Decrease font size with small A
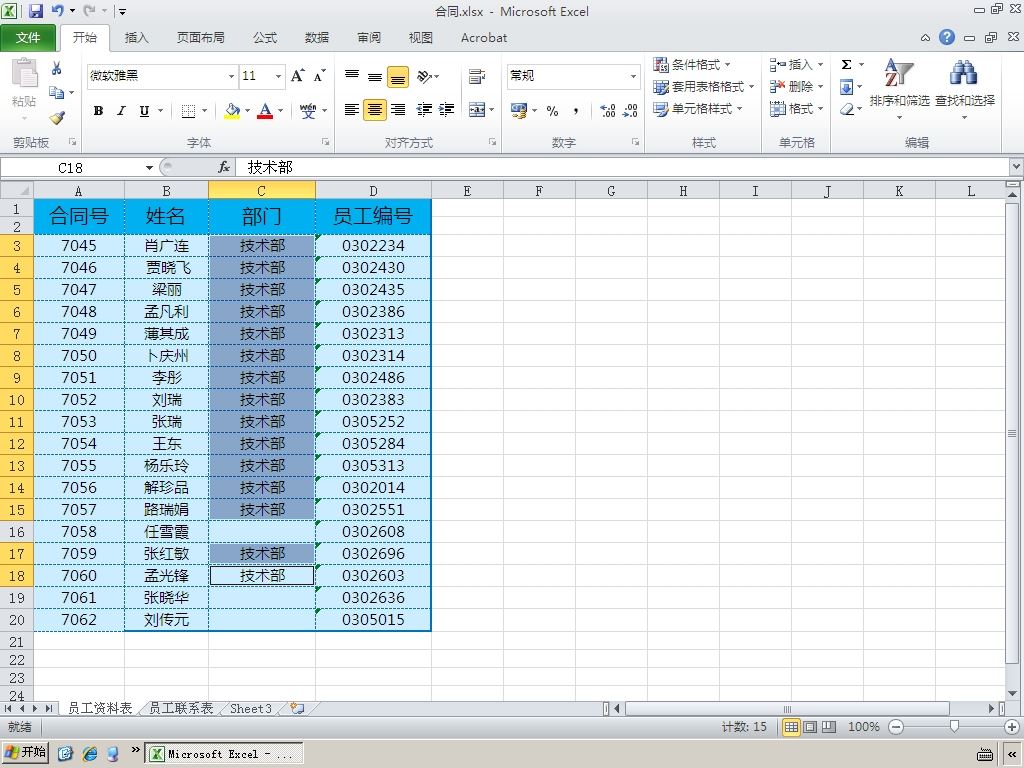The width and height of the screenshot is (1024, 768). click(319, 76)
